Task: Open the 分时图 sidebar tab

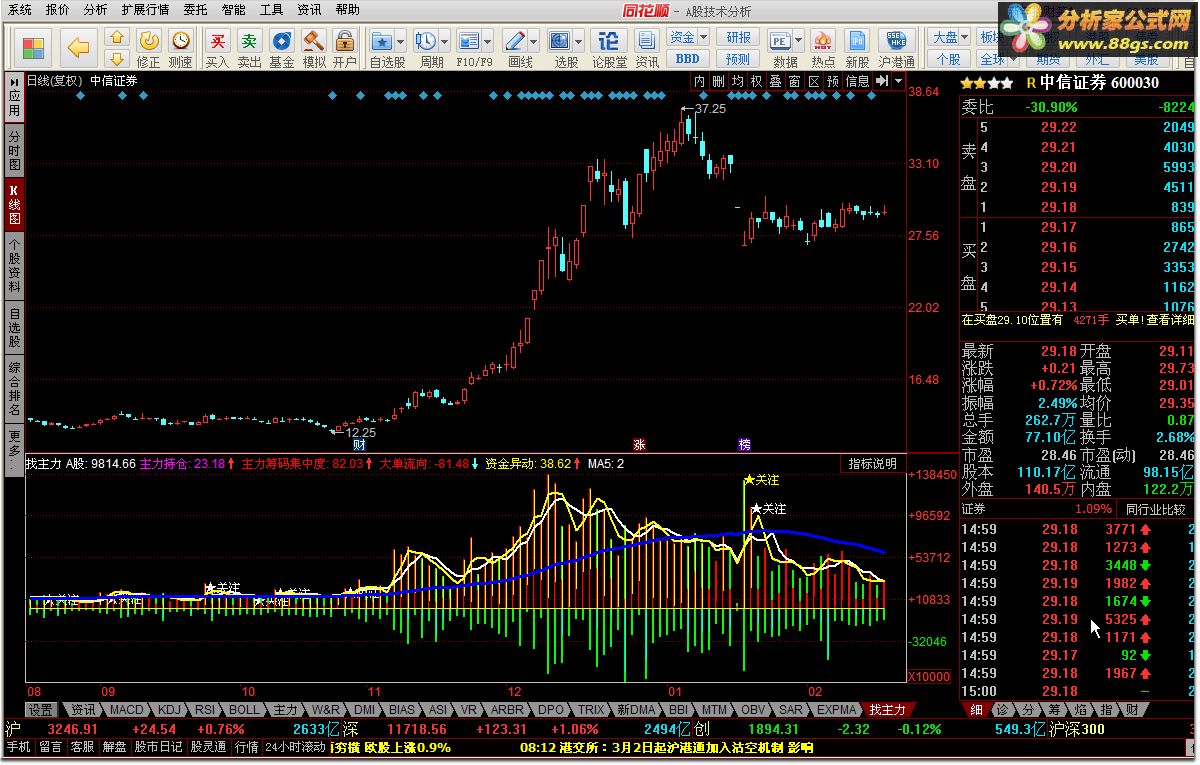Action: click(14, 149)
